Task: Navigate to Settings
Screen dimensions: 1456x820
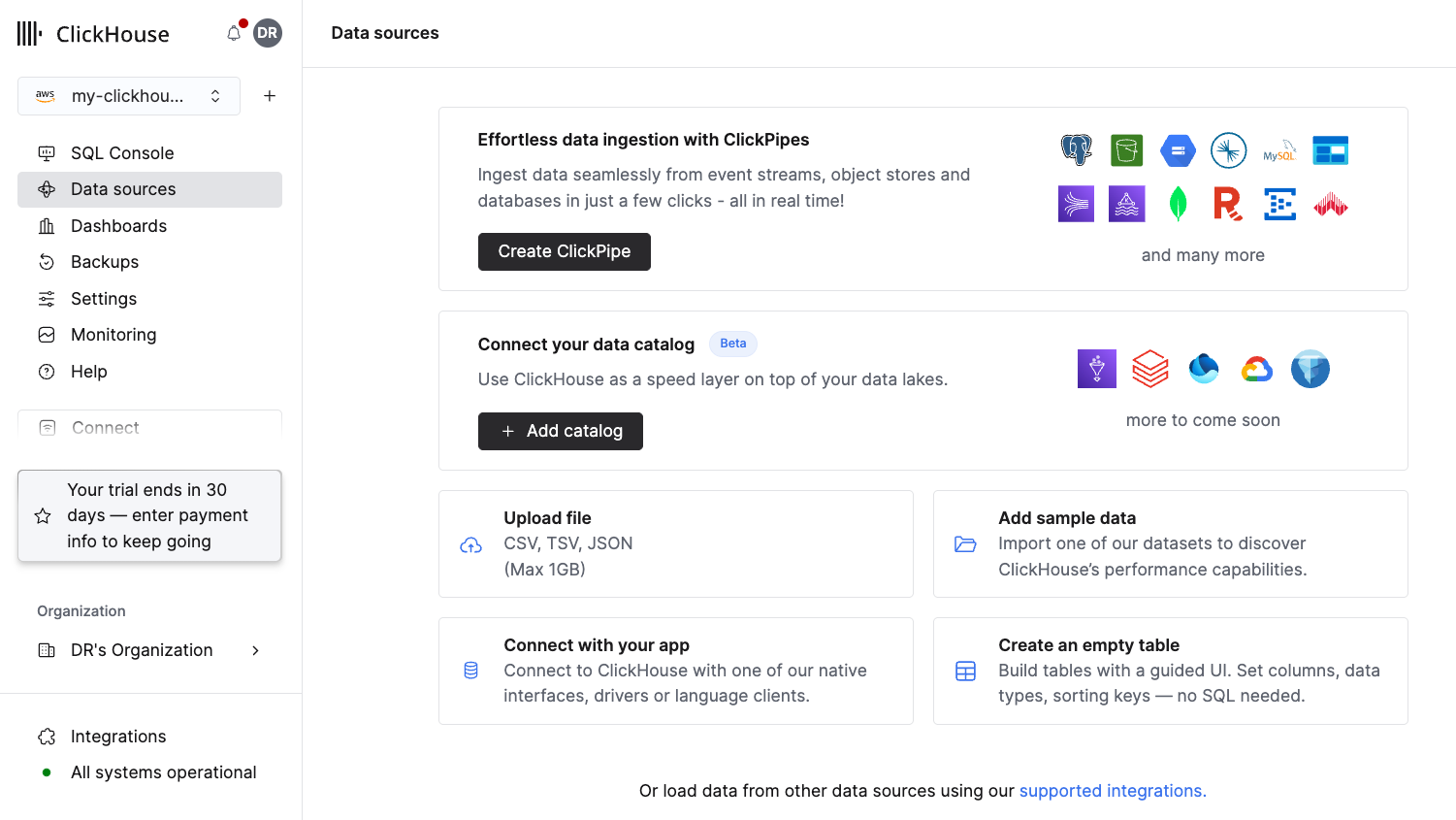Action: click(x=149, y=299)
